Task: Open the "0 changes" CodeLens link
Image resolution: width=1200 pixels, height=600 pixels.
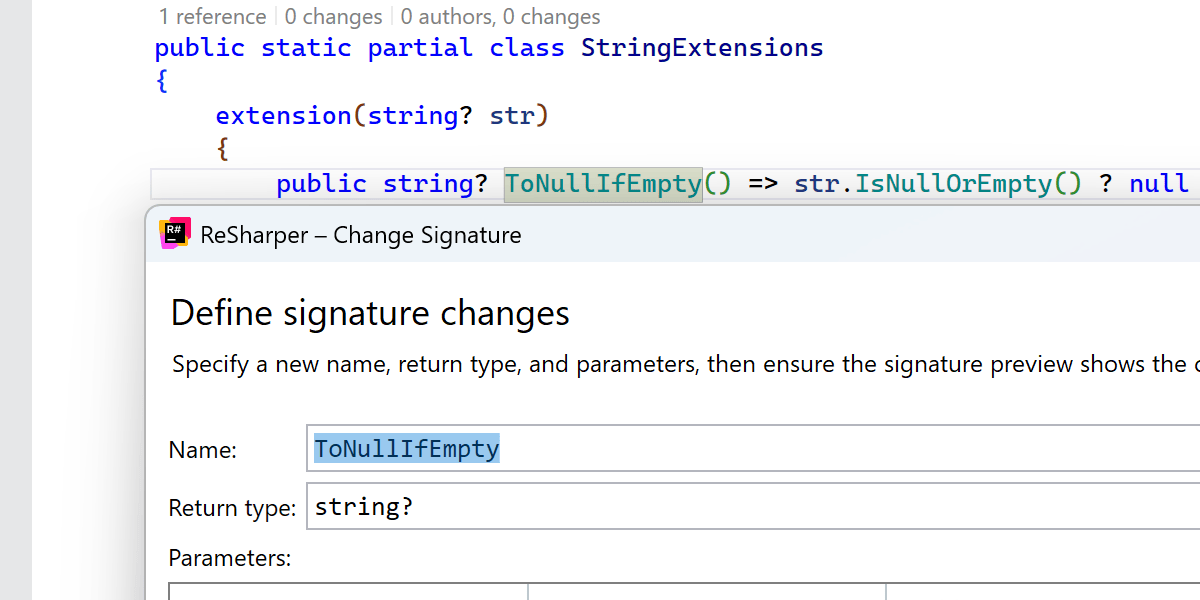Action: 333,17
